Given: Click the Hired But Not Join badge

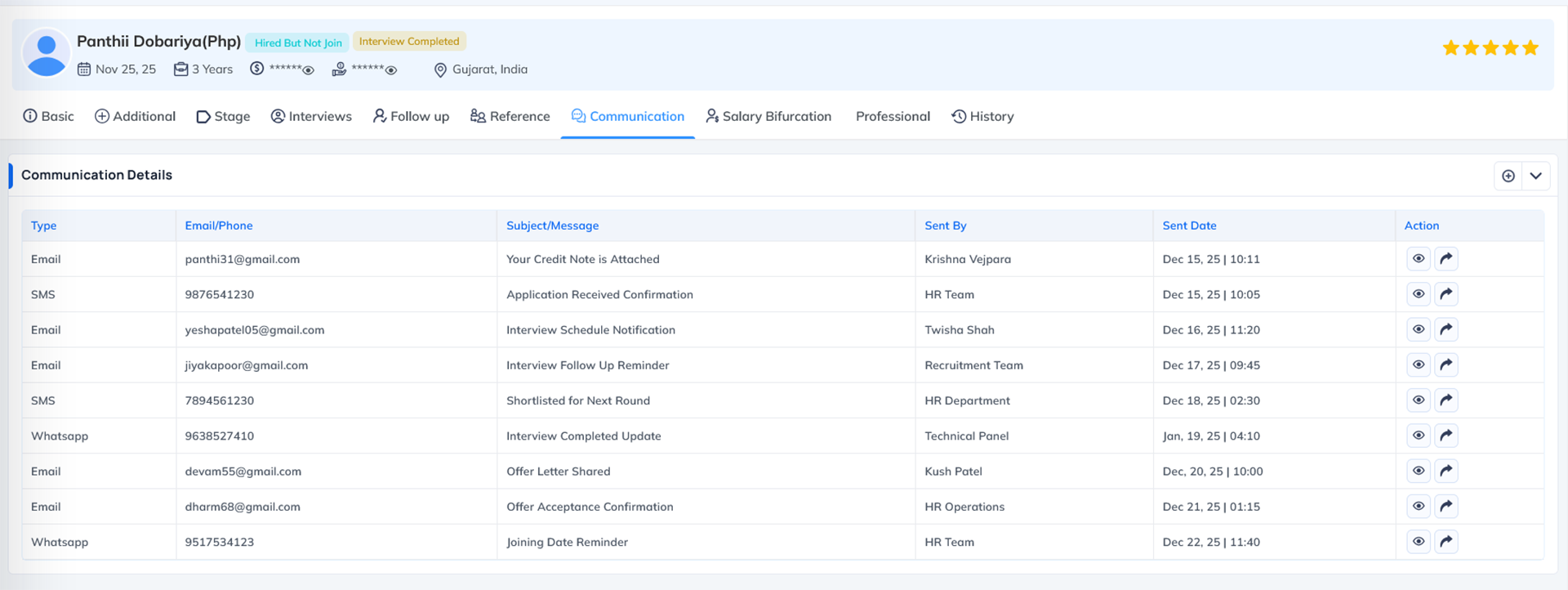Looking at the screenshot, I should 298,42.
